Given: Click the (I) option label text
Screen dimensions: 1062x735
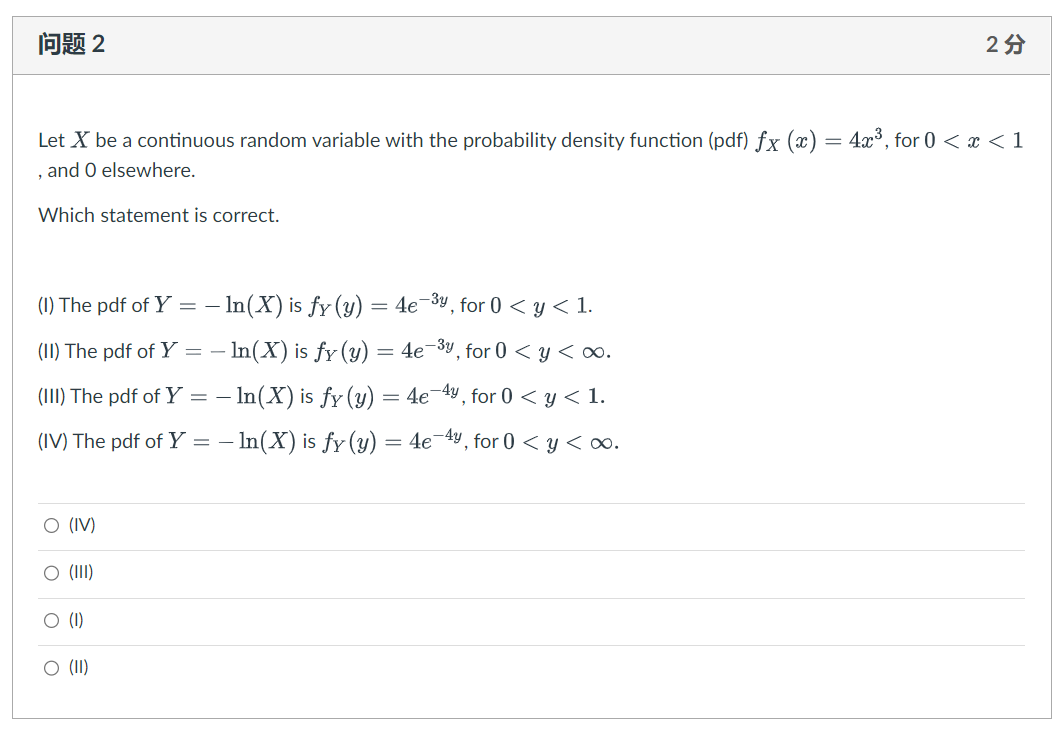Looking at the screenshot, I should (x=78, y=620).
